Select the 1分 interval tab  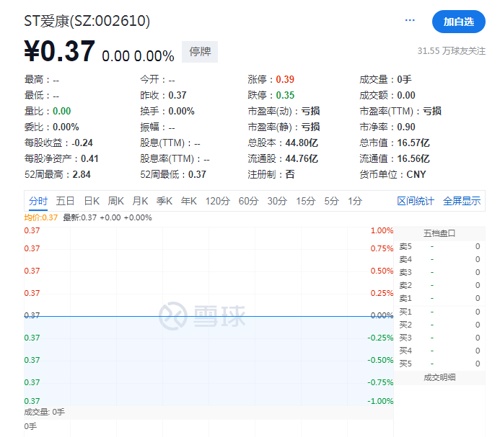click(355, 201)
